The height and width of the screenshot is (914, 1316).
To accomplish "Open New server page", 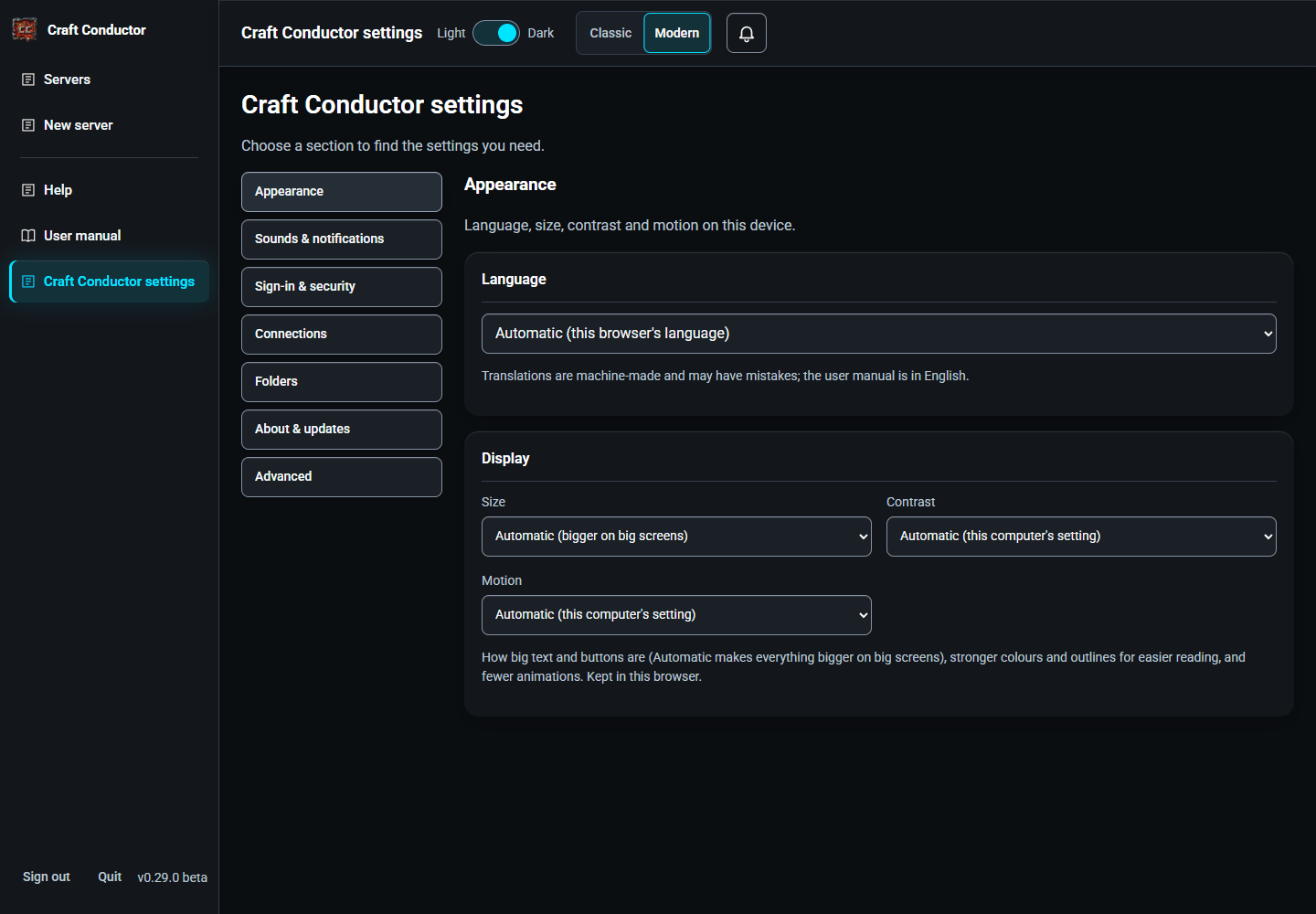I will (110, 125).
